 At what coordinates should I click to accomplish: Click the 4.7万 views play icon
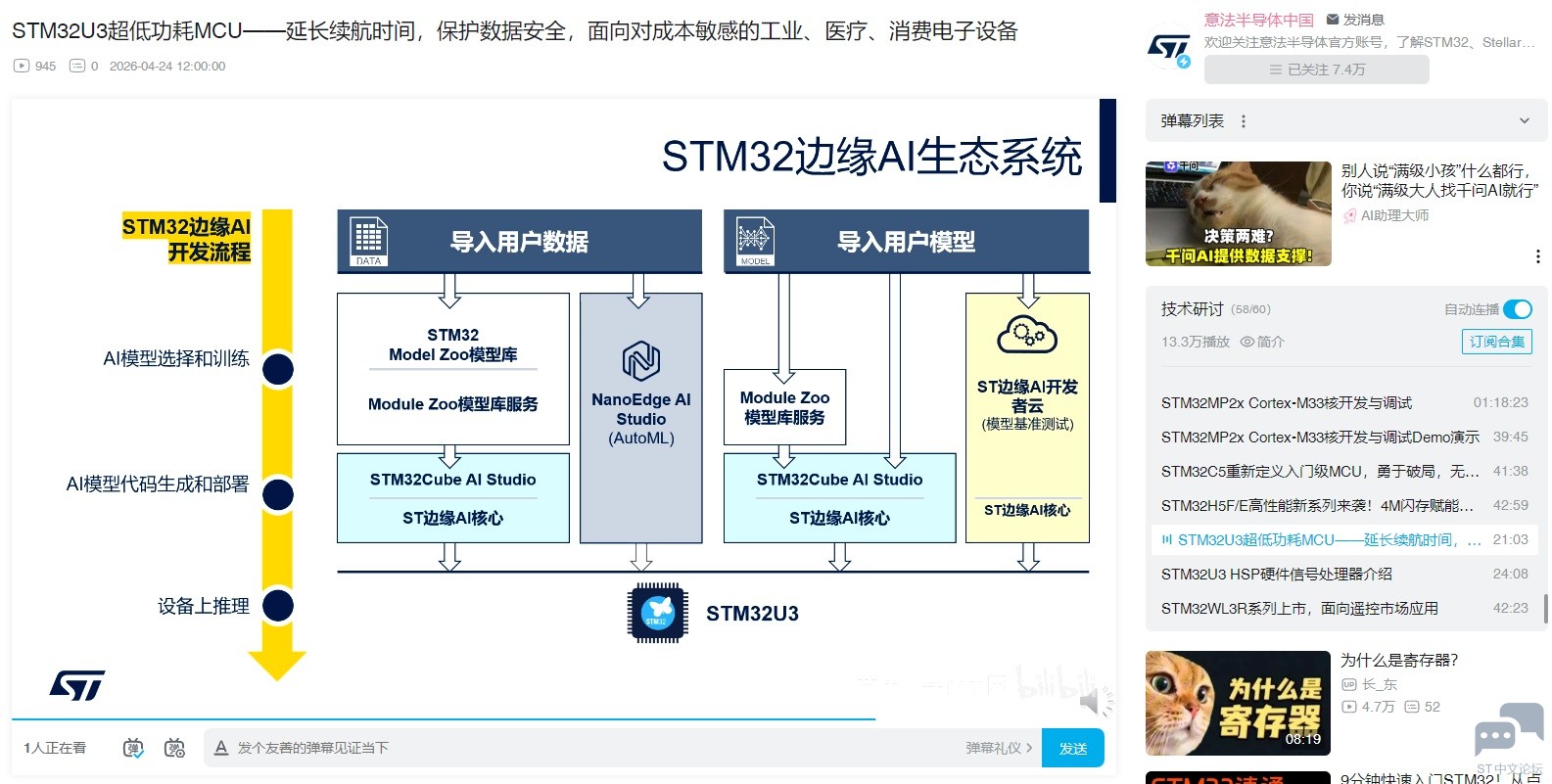pos(1349,707)
